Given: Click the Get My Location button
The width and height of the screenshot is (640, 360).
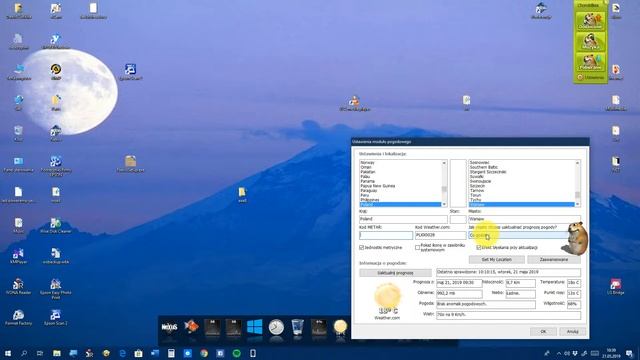Looking at the screenshot, I should click(x=497, y=260).
